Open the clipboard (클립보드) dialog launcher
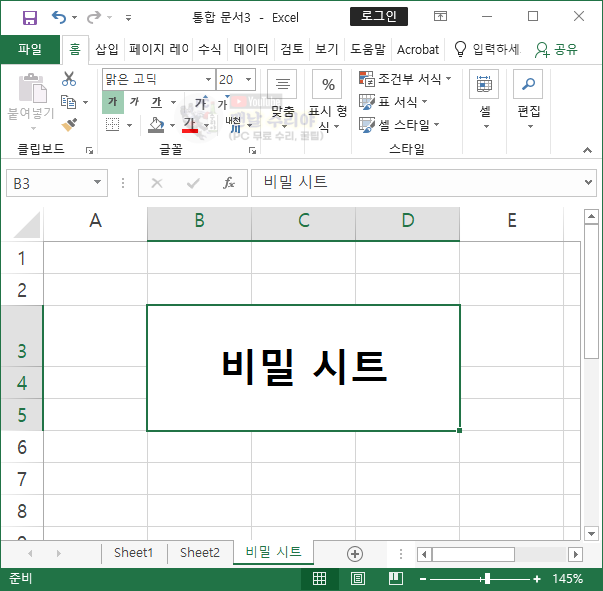This screenshot has height=591, width=603. [x=90, y=151]
